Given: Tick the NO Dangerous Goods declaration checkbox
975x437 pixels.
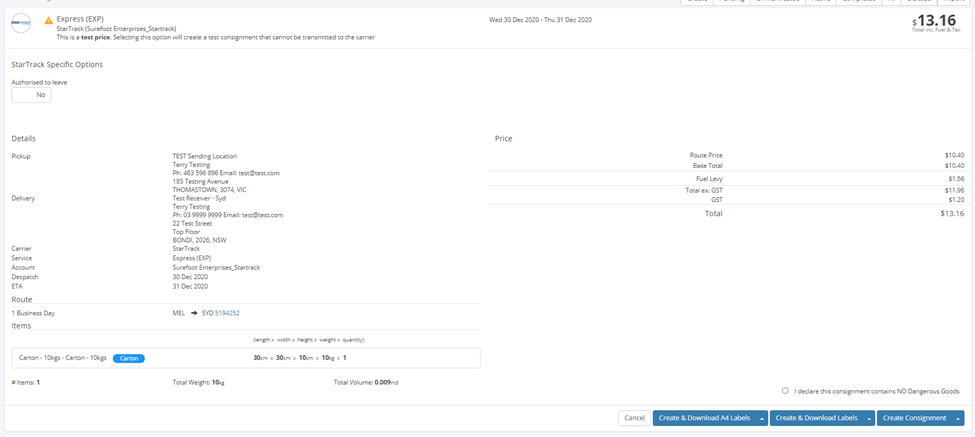Looking at the screenshot, I should click(x=785, y=391).
